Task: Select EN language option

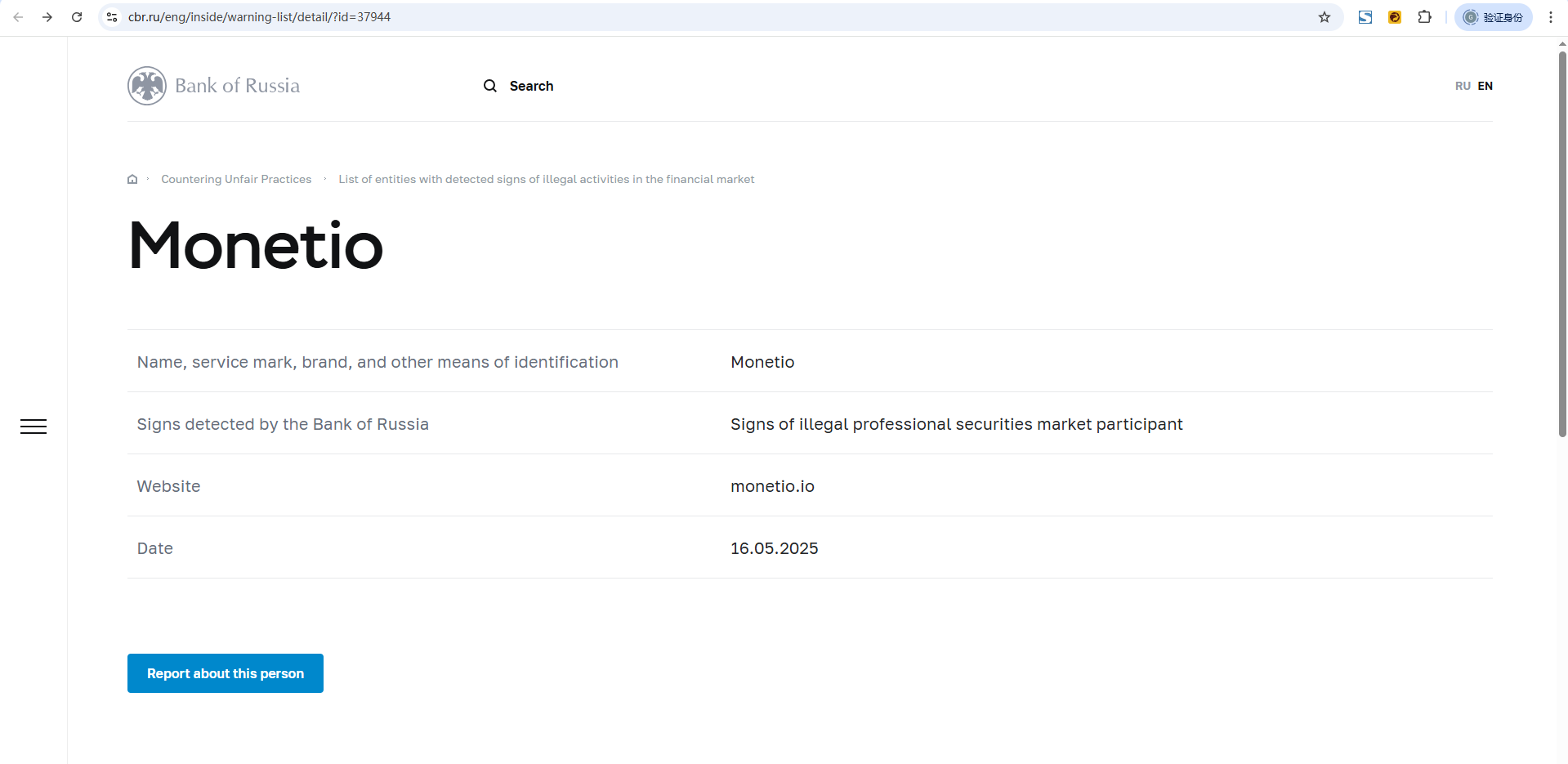Action: [x=1485, y=86]
